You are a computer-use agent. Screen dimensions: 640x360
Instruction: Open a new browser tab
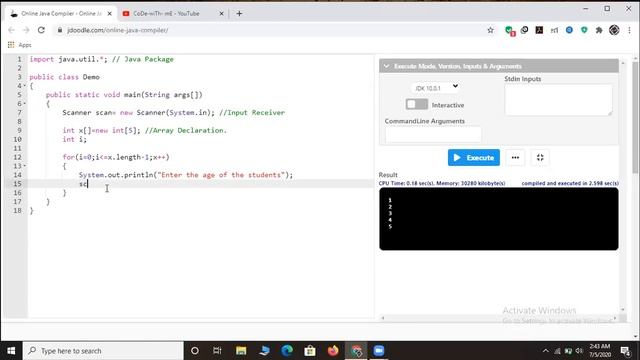239,13
